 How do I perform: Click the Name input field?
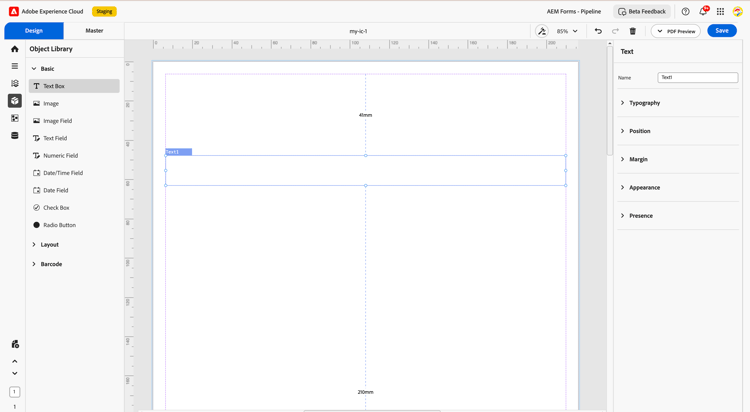click(x=697, y=77)
